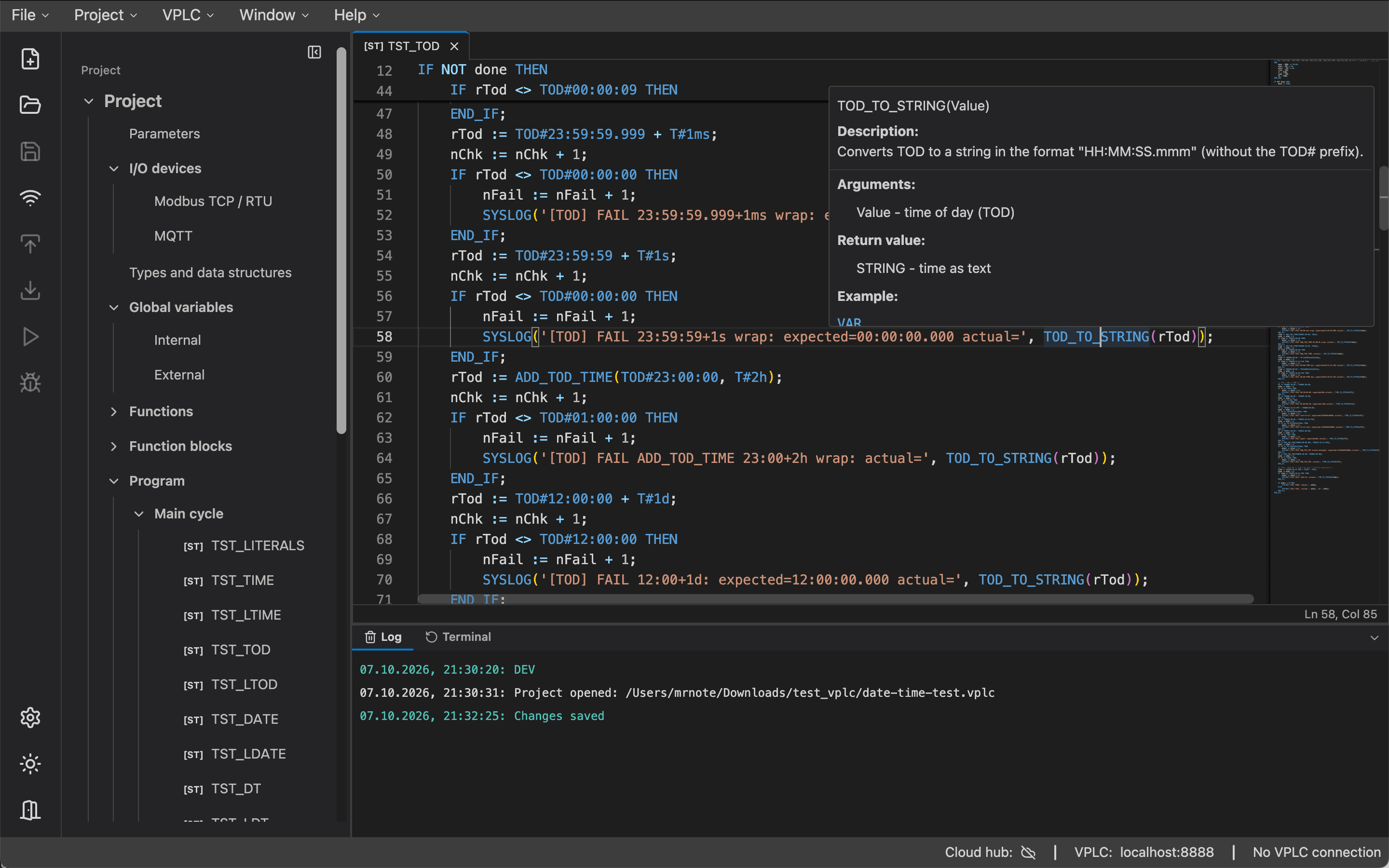Click the editor horizontal scrollbar
This screenshot has height=868, width=1389.
click(836, 599)
